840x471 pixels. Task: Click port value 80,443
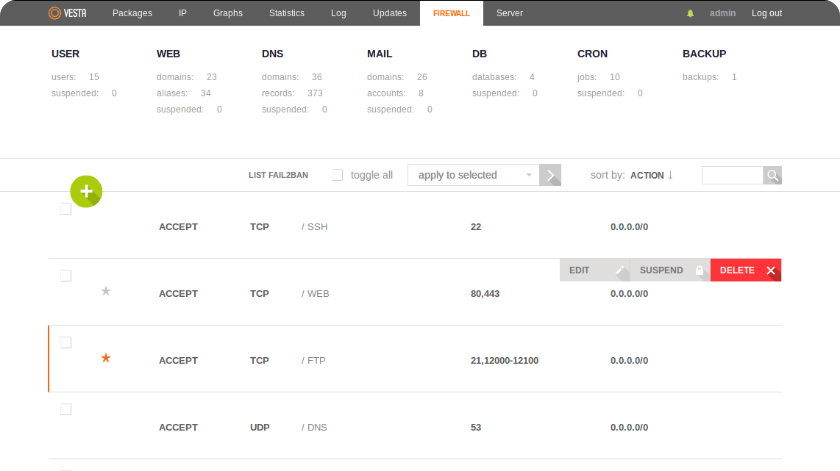pyautogui.click(x=485, y=294)
